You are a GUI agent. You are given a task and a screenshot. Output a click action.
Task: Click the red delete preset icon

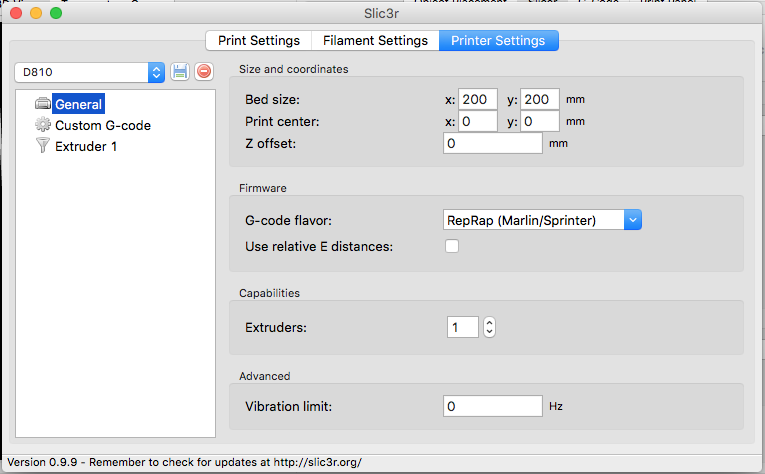click(204, 72)
